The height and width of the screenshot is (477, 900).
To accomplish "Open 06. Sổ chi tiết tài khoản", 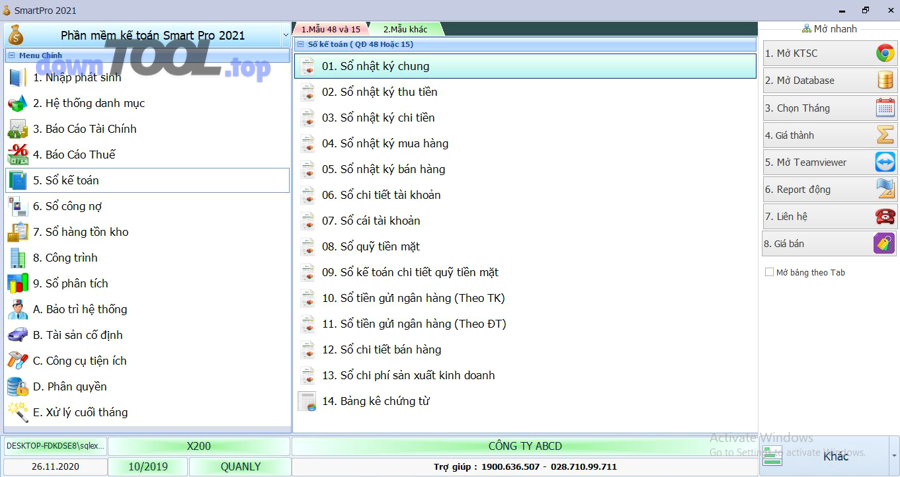I will coord(525,195).
